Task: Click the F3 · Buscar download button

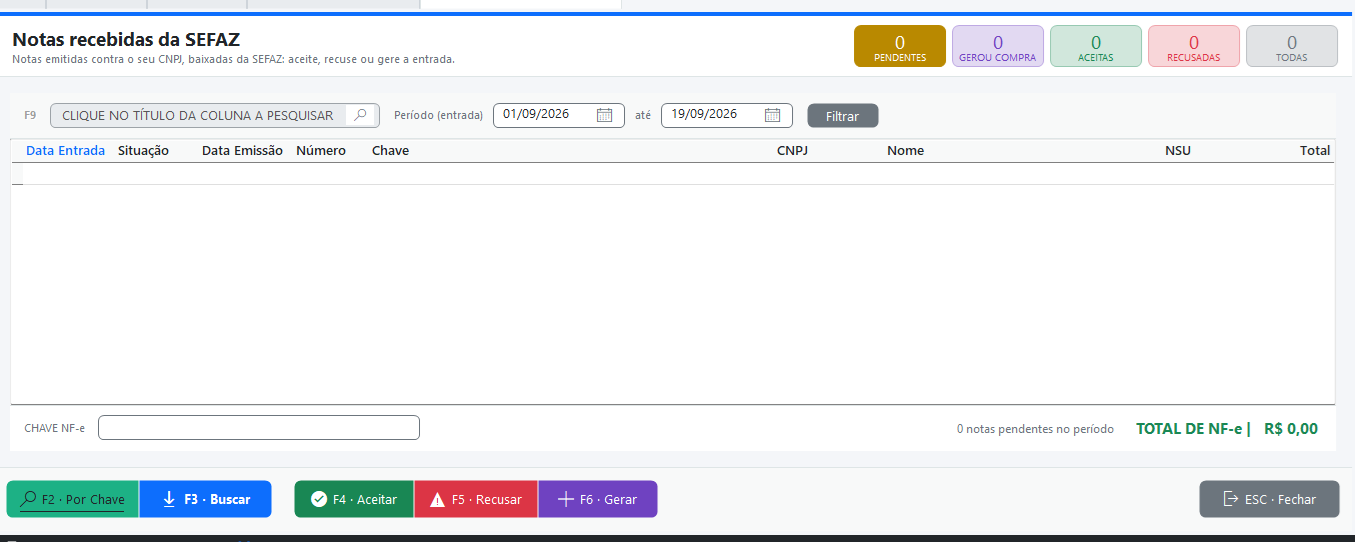Action: click(206, 499)
